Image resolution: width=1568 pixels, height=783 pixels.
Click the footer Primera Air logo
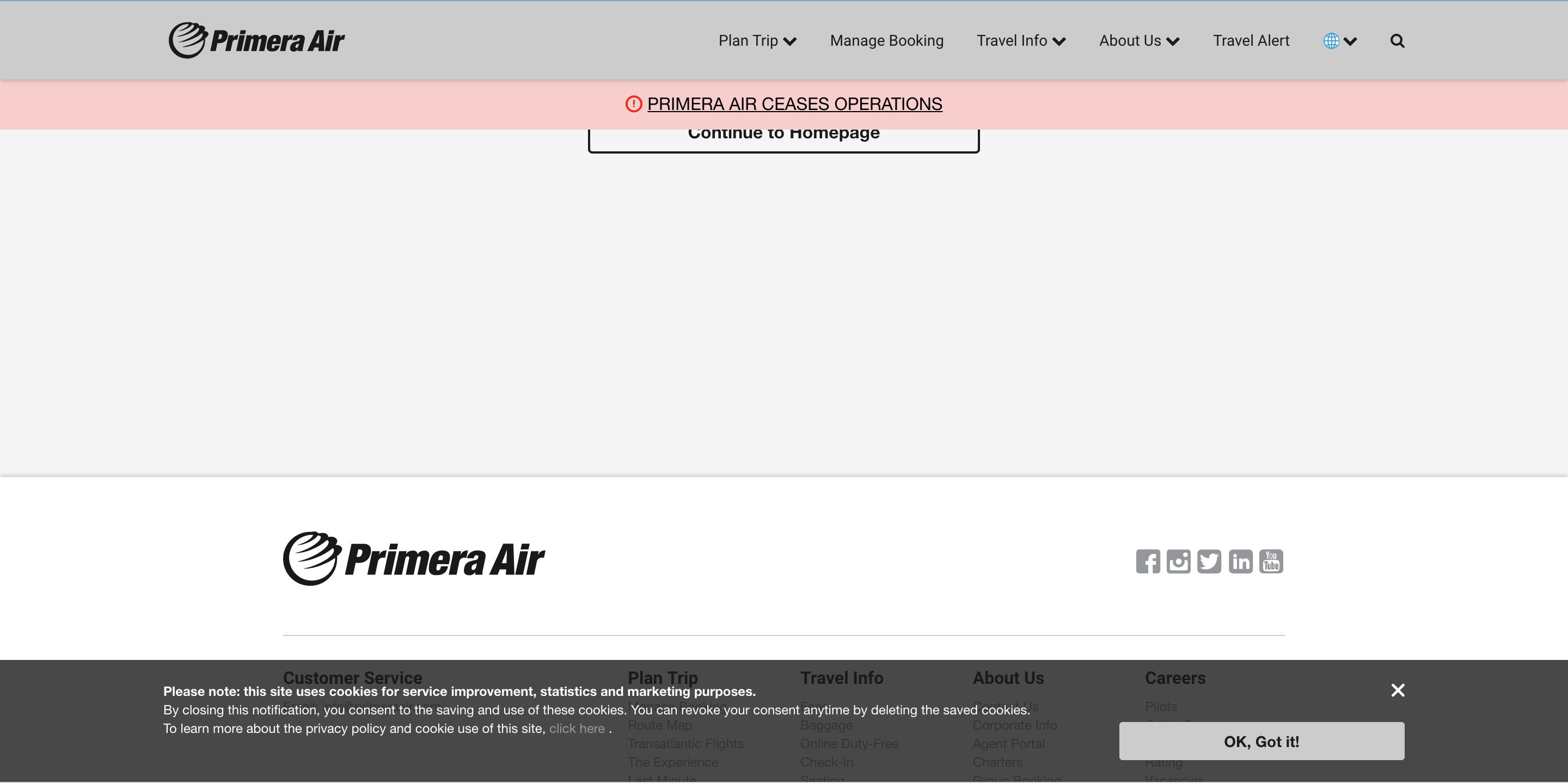pos(414,559)
